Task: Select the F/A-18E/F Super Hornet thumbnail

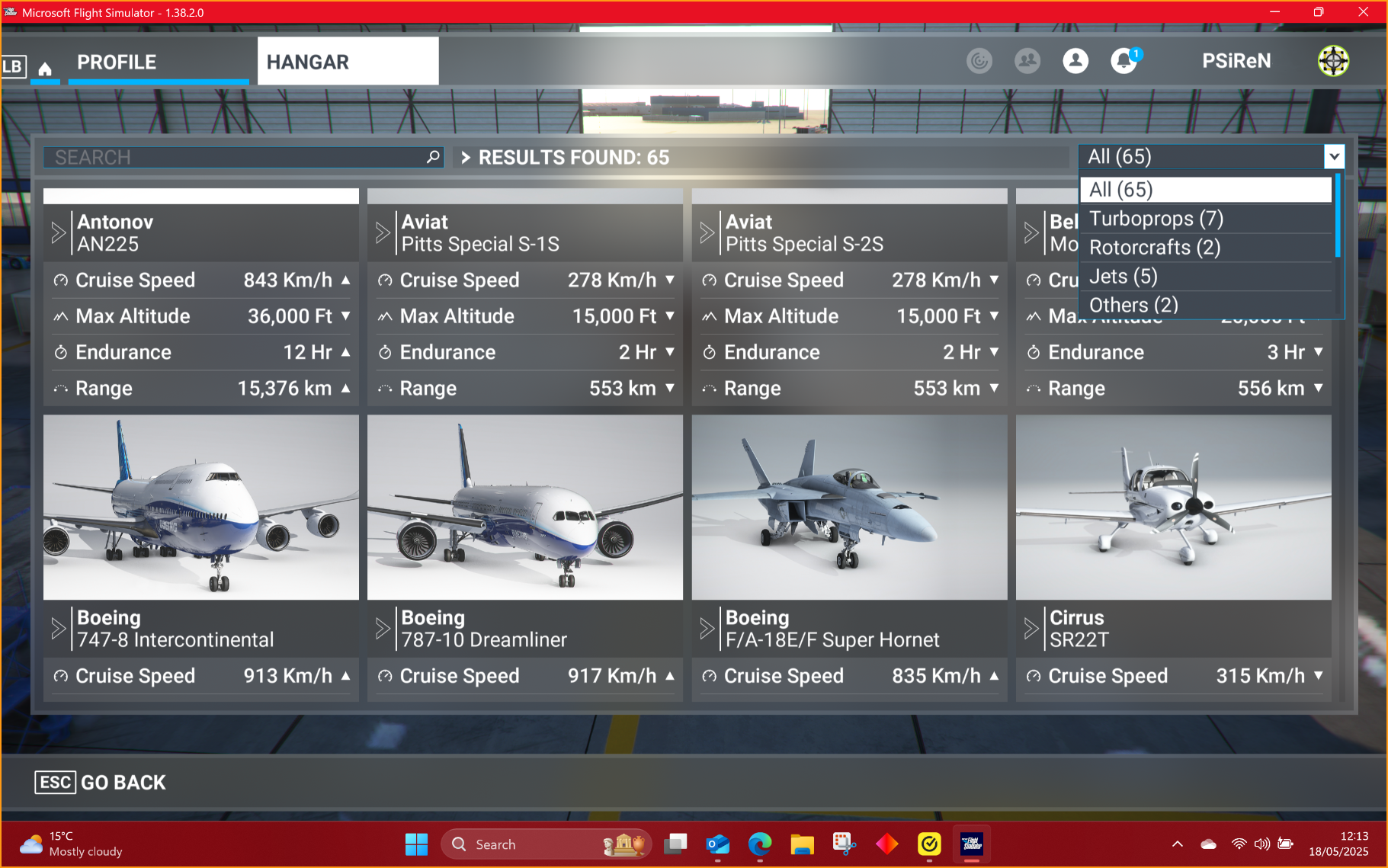Action: pos(850,508)
